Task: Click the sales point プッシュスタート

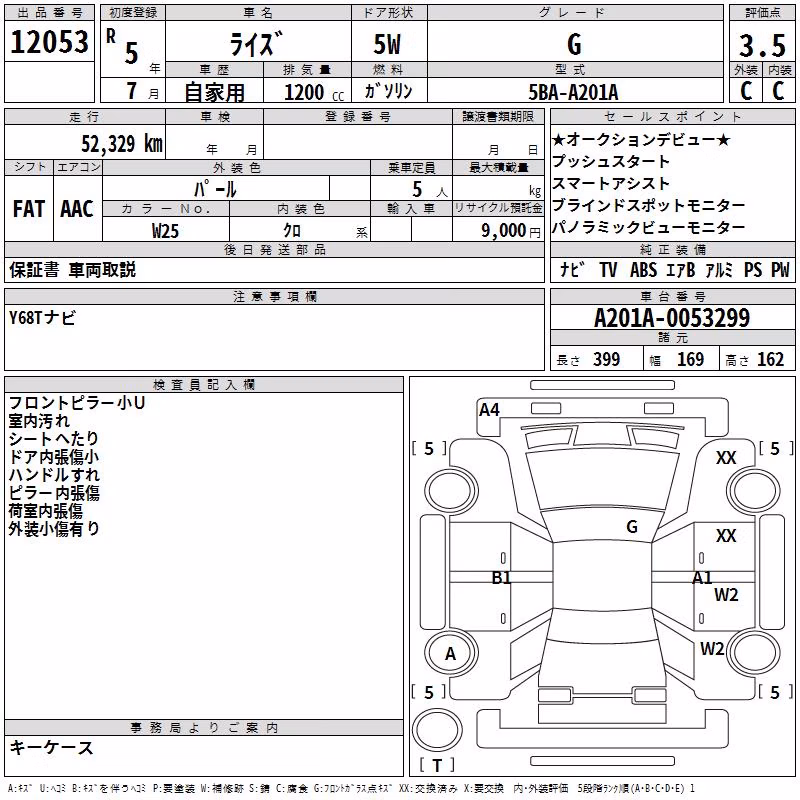Action: 611,161
